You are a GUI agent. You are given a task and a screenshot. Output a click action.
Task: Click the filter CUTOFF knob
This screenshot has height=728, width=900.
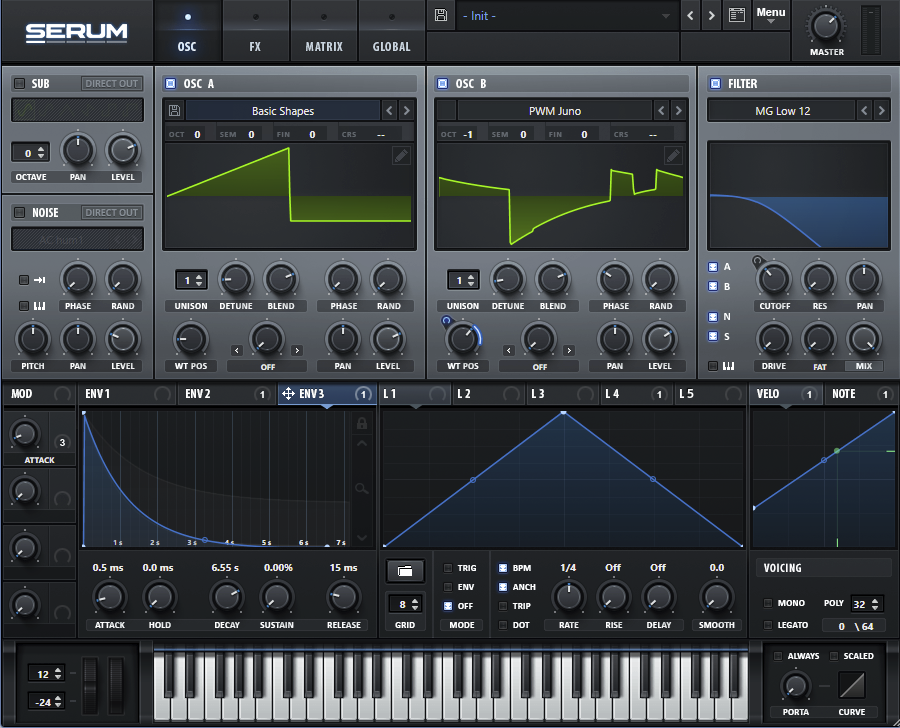tap(774, 280)
